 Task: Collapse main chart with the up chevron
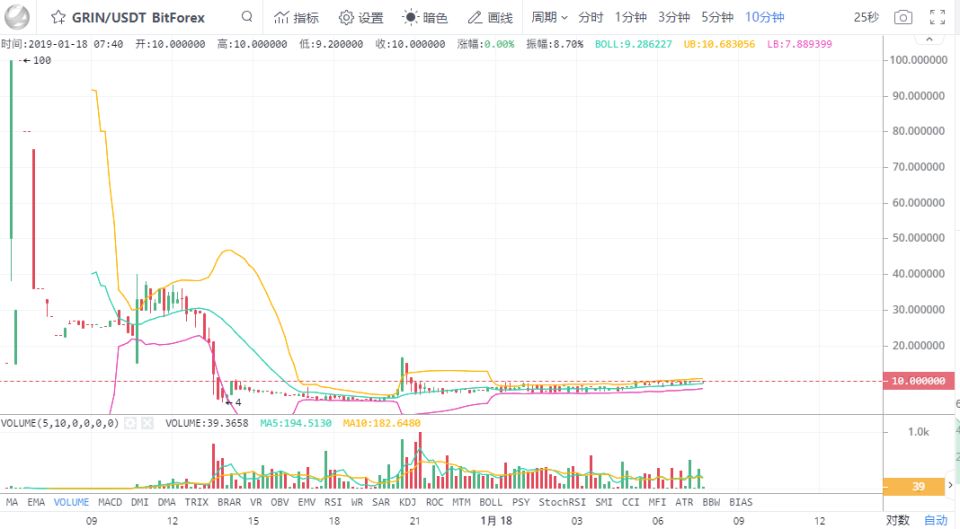coord(929,40)
